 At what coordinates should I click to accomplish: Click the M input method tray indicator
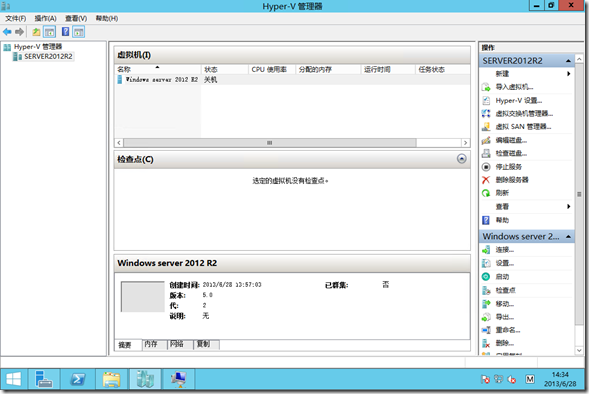coord(530,379)
